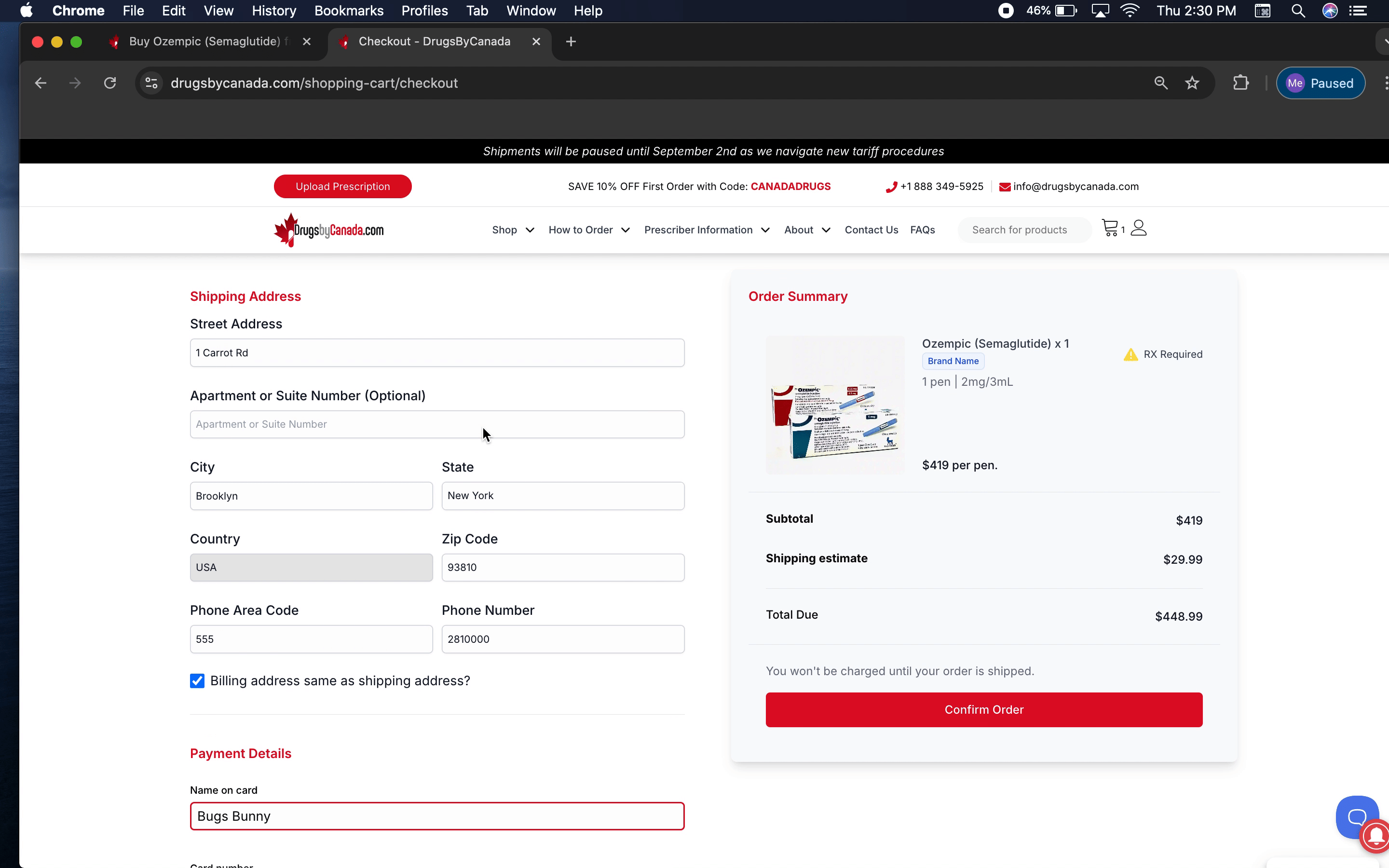This screenshot has height=868, width=1389.
Task: Click the user account icon
Action: tap(1138, 229)
